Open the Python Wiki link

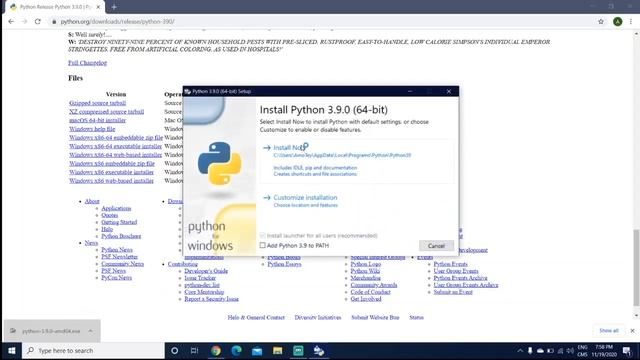(365, 271)
